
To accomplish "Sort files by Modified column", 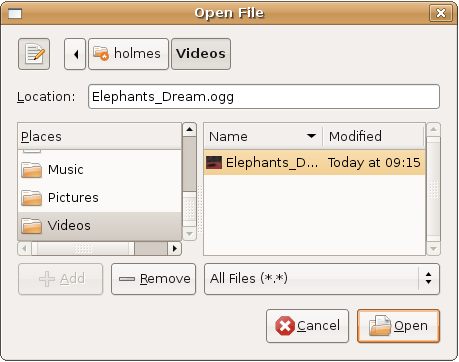I will click(x=373, y=136).
